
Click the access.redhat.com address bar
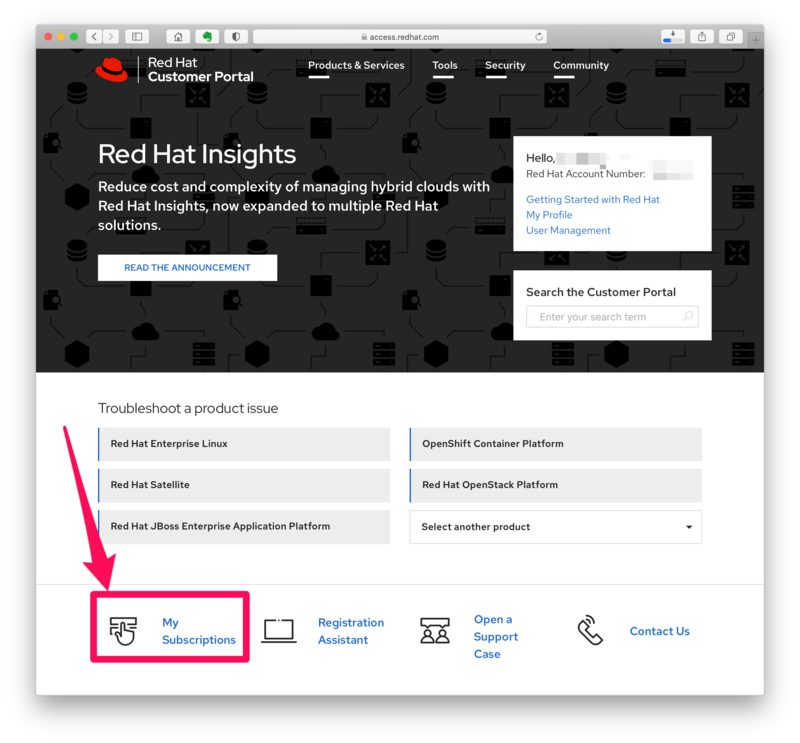click(400, 37)
